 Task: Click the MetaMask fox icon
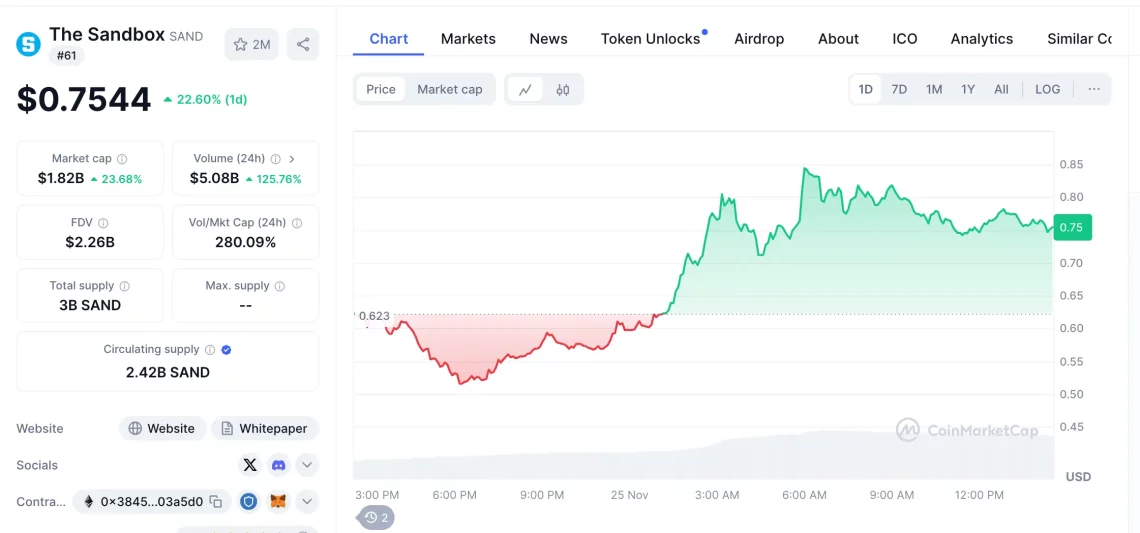point(278,501)
